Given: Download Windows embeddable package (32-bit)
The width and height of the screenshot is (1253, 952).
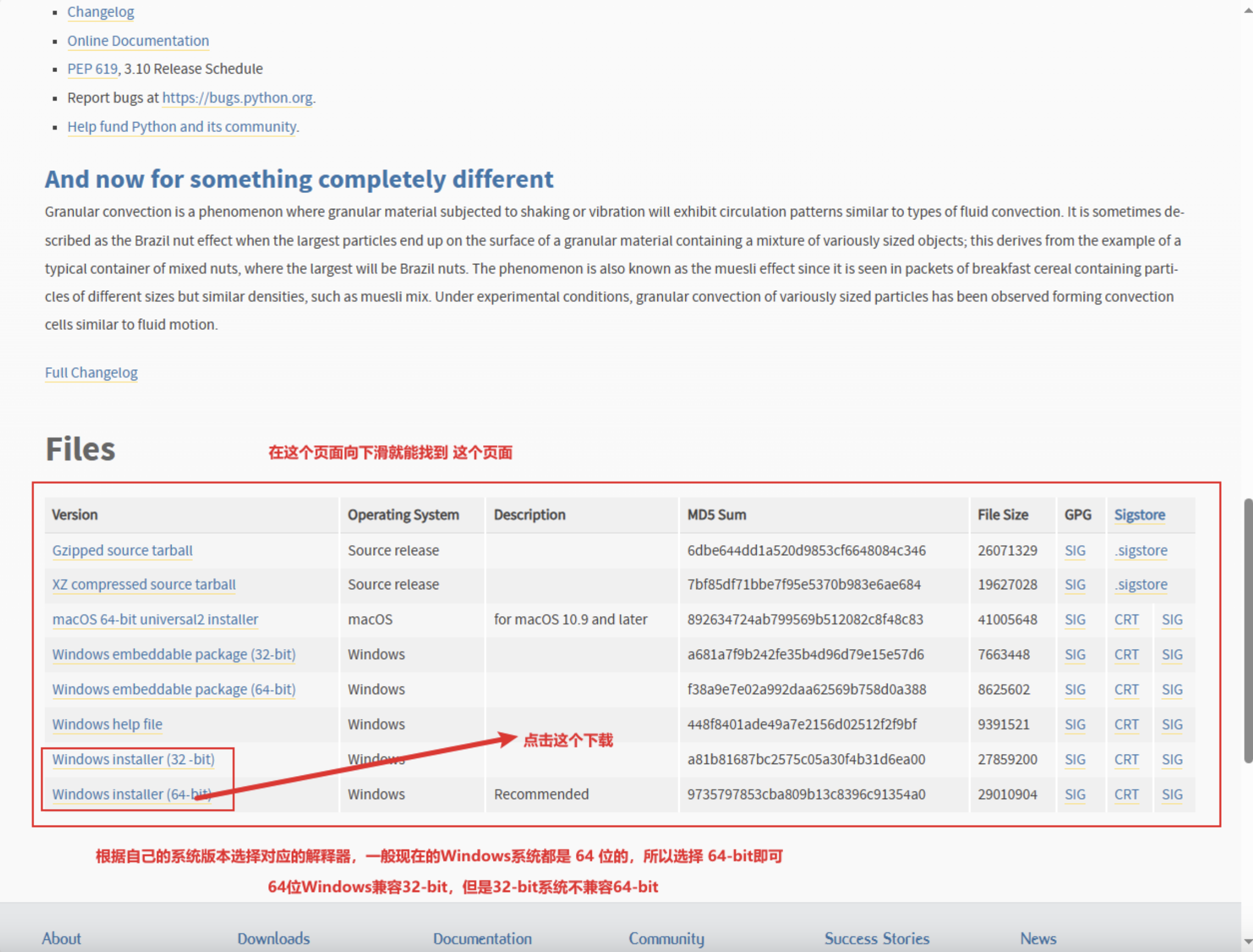Looking at the screenshot, I should click(174, 655).
